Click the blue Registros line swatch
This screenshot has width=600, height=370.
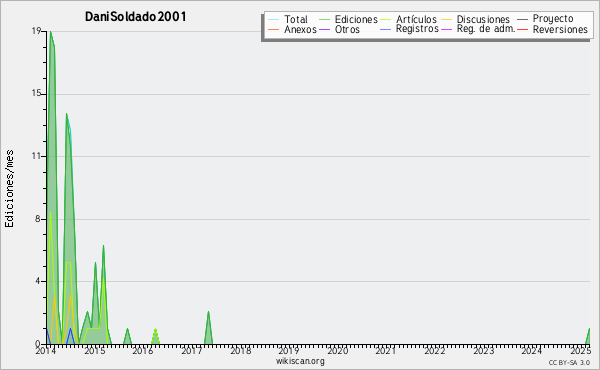[x=386, y=29]
